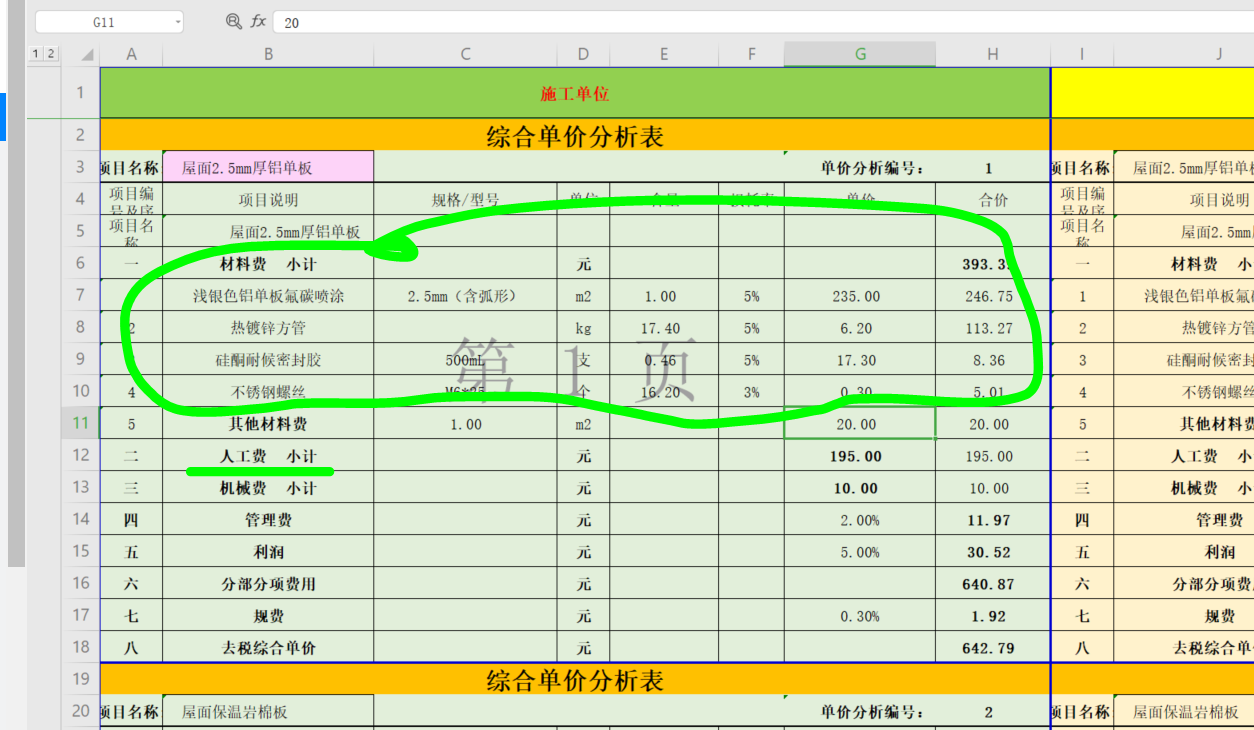Click 管理费 cell in column B
The height and width of the screenshot is (730, 1254).
[268, 520]
